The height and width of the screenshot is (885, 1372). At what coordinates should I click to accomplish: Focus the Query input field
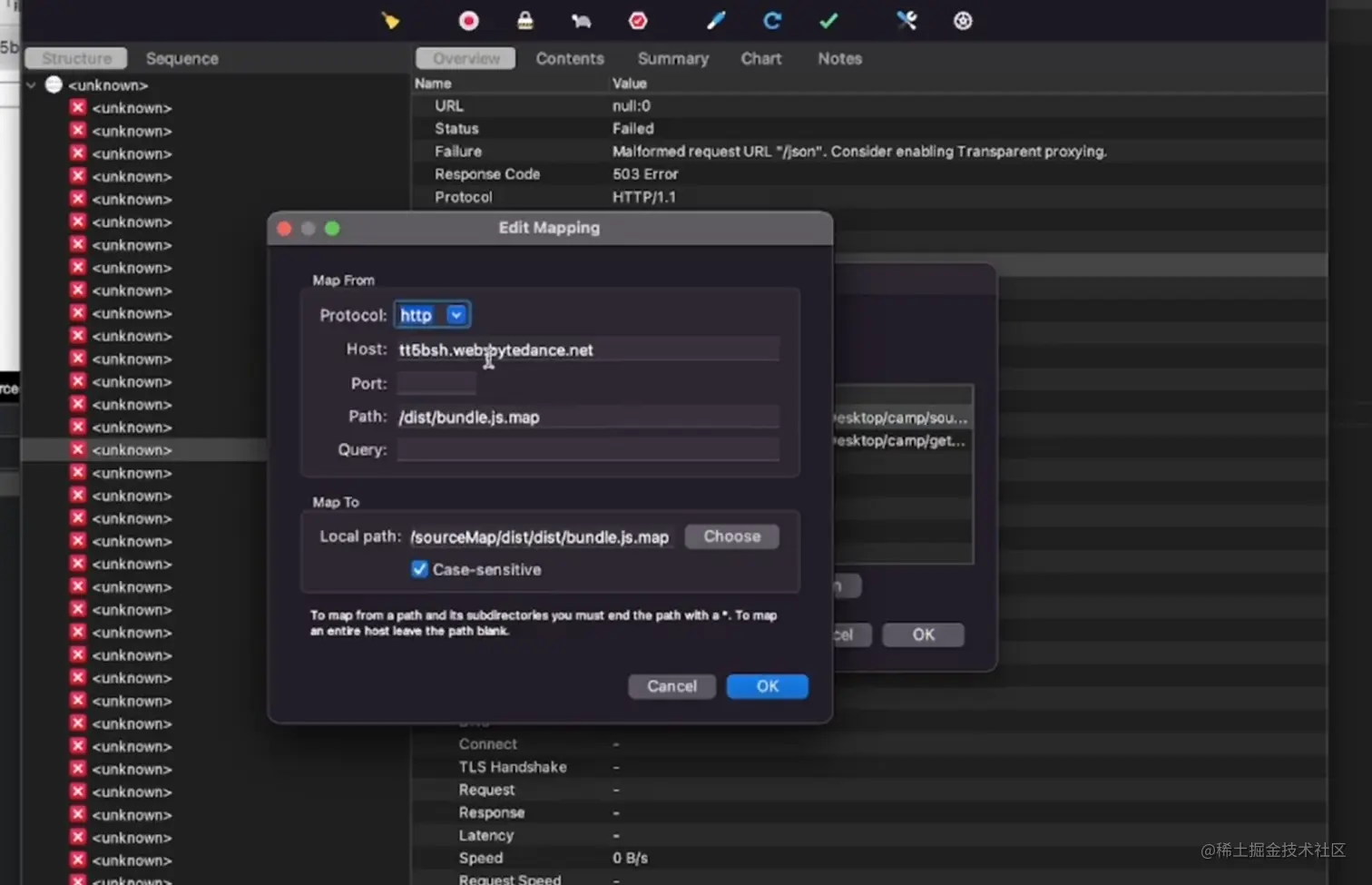point(588,449)
